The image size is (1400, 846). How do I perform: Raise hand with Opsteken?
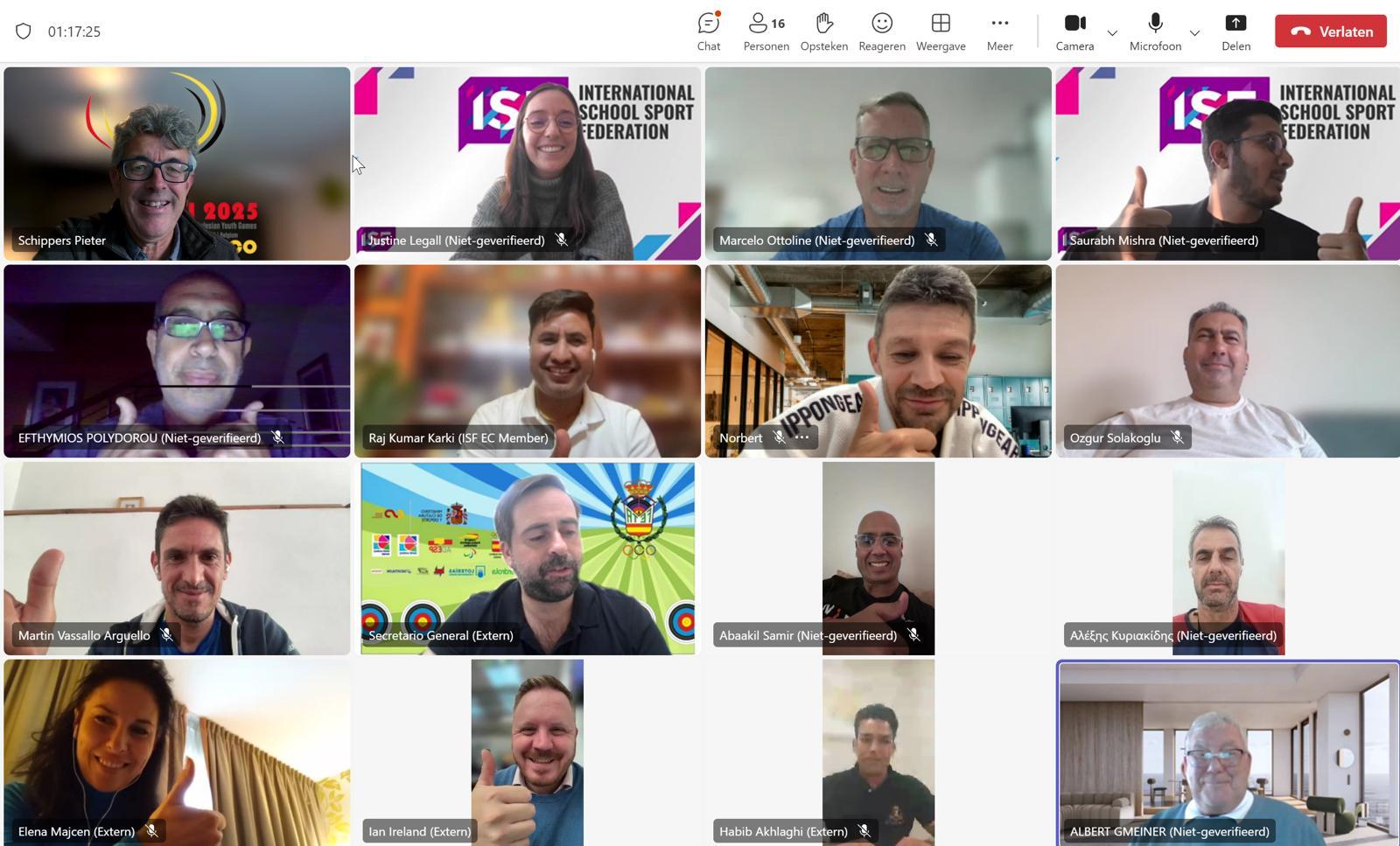click(x=823, y=31)
